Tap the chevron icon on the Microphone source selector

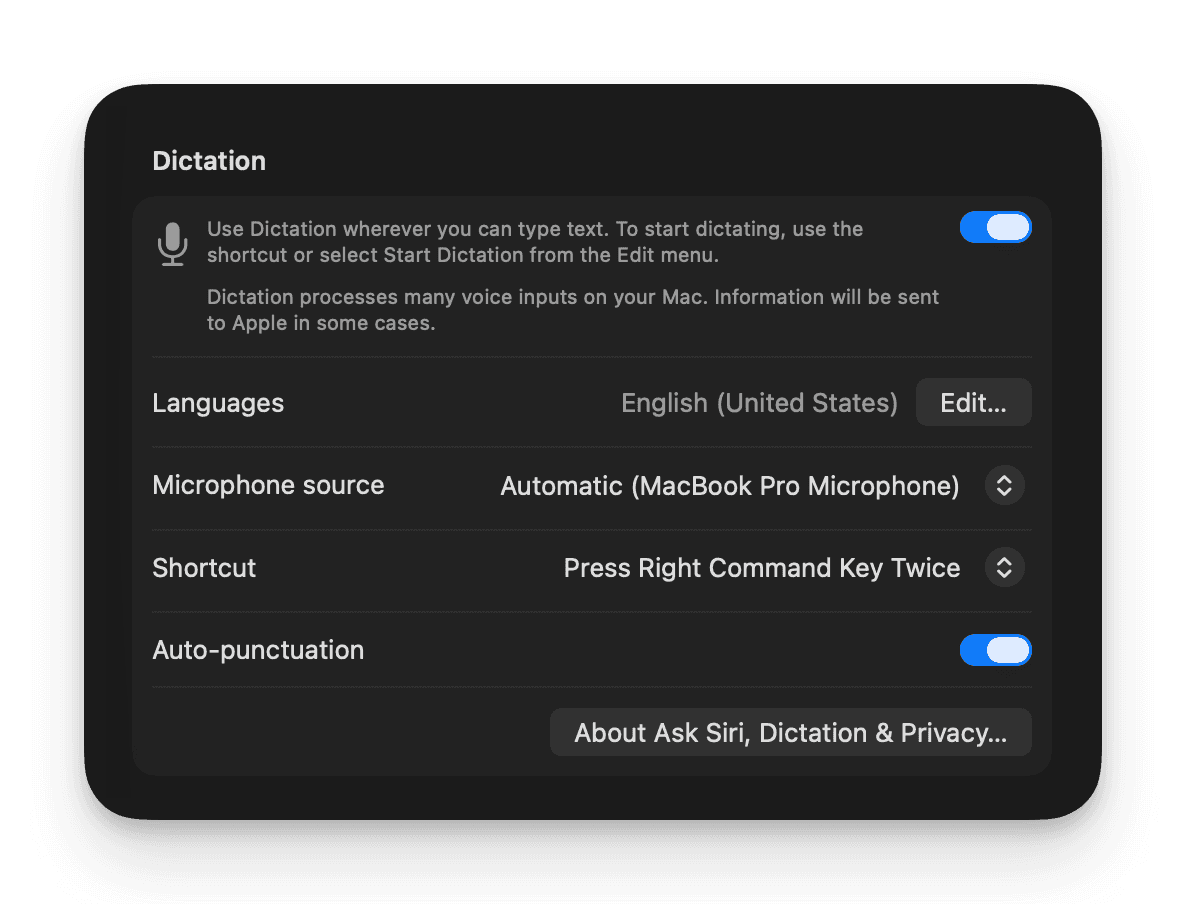1004,485
